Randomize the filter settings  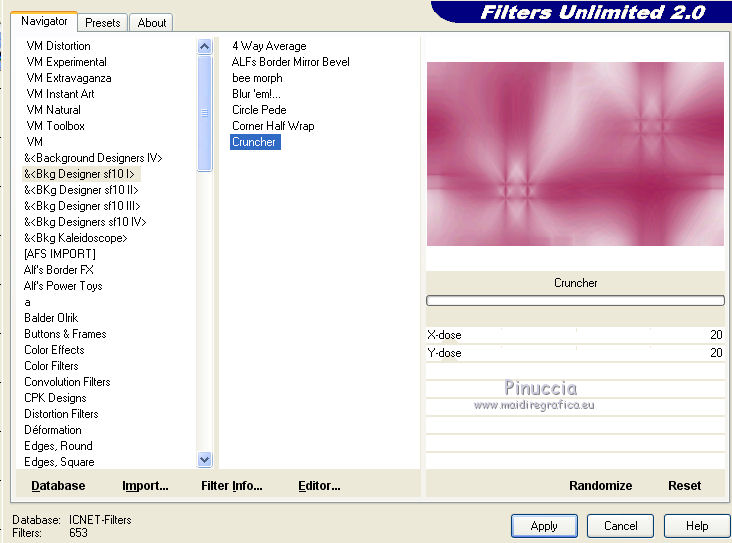tap(600, 486)
